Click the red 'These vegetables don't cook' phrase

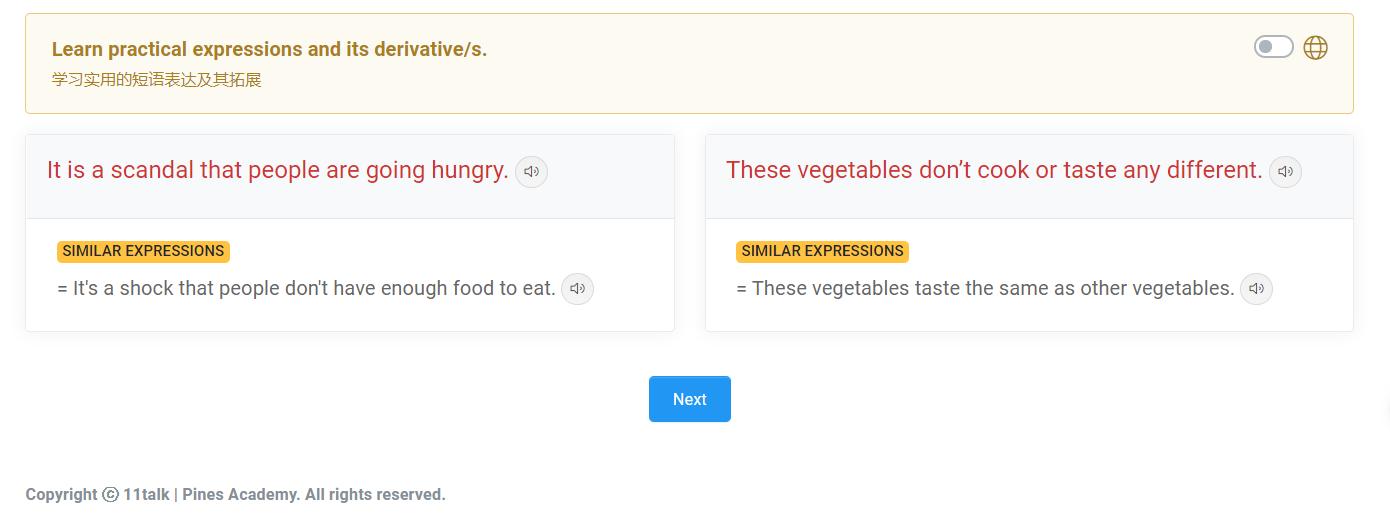tap(993, 170)
